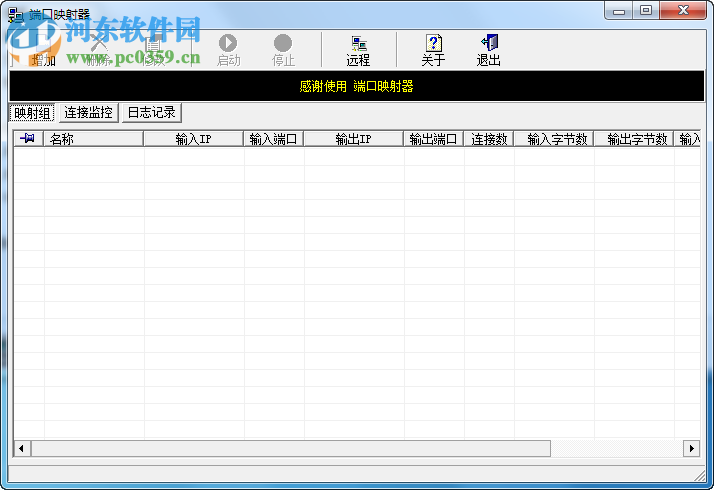Close the 端口映射器 window
The height and width of the screenshot is (490, 714).
(683, 11)
